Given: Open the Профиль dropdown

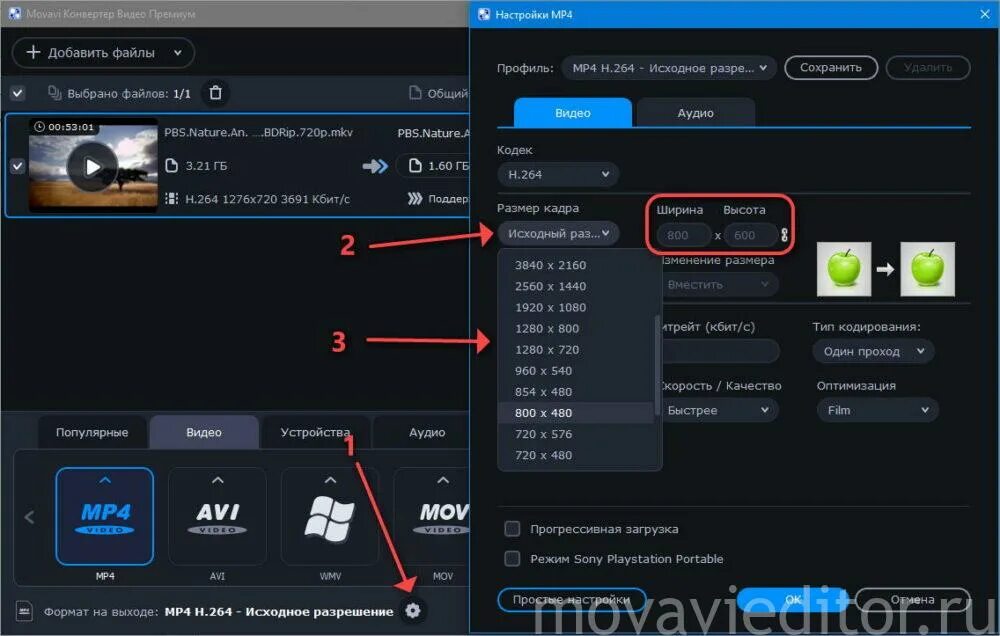Looking at the screenshot, I should 669,68.
